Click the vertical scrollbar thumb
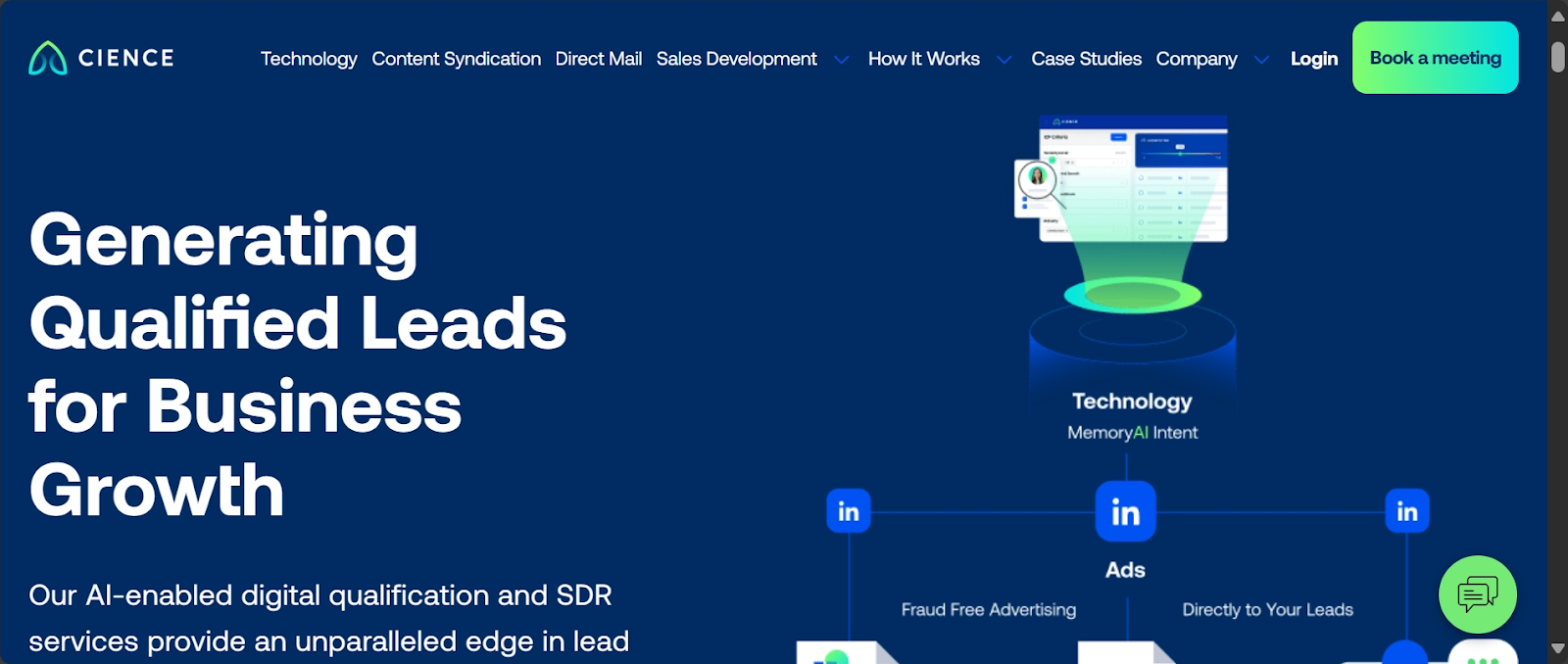This screenshot has width=1568, height=664. [1557, 57]
